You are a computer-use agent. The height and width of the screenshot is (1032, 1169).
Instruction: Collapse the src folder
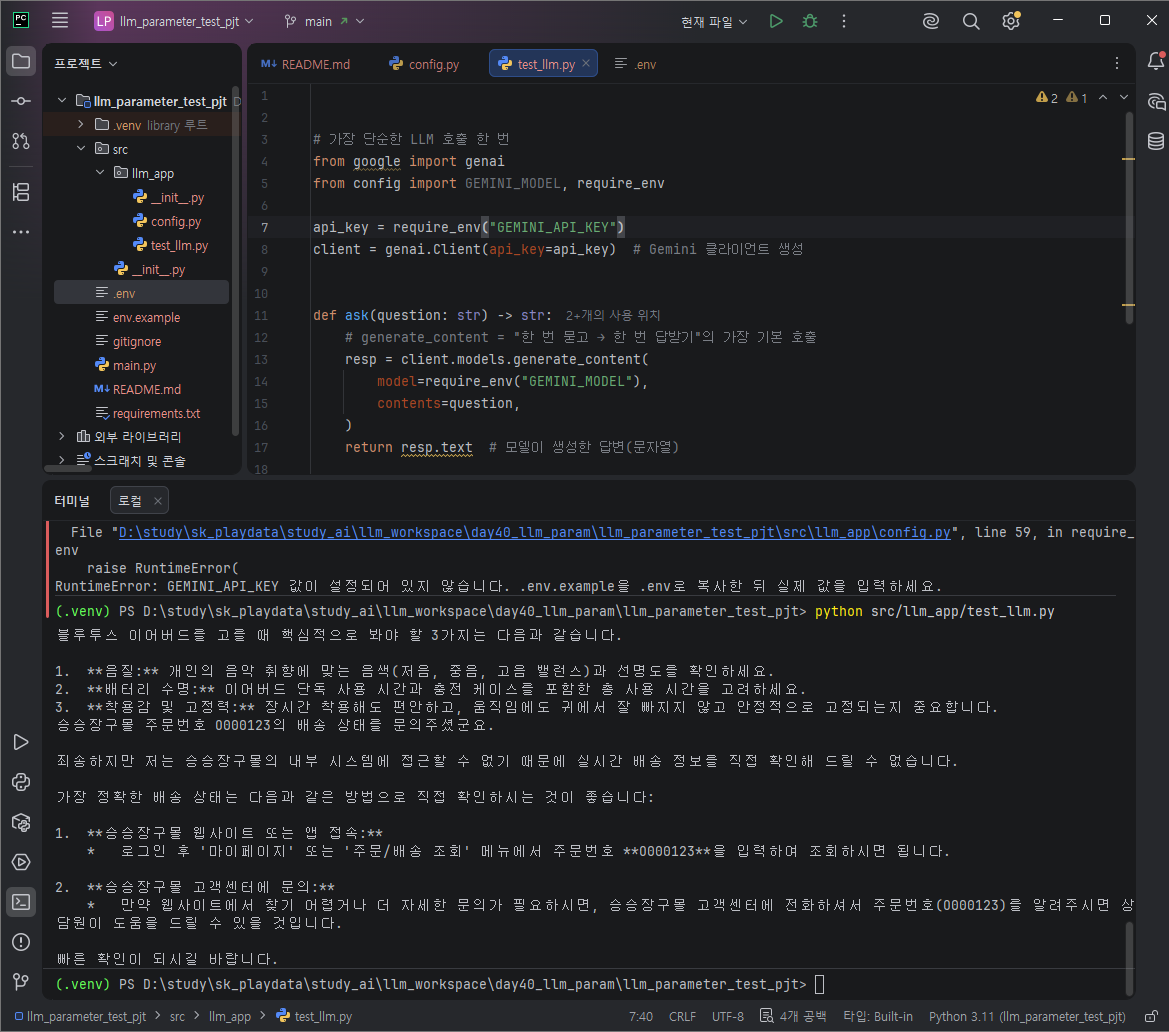pyautogui.click(x=81, y=148)
